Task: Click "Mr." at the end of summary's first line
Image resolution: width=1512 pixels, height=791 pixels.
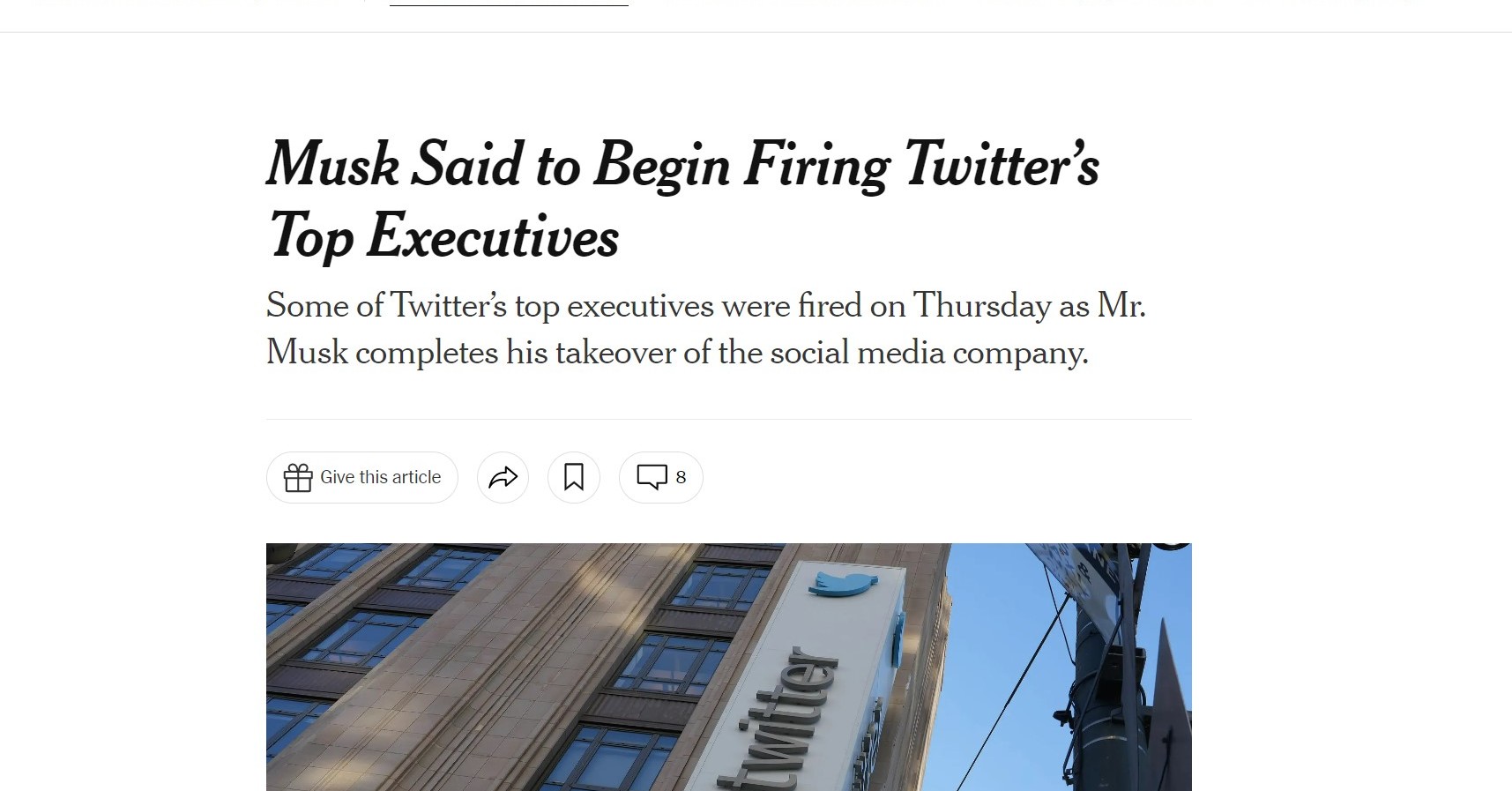Action: (1121, 306)
